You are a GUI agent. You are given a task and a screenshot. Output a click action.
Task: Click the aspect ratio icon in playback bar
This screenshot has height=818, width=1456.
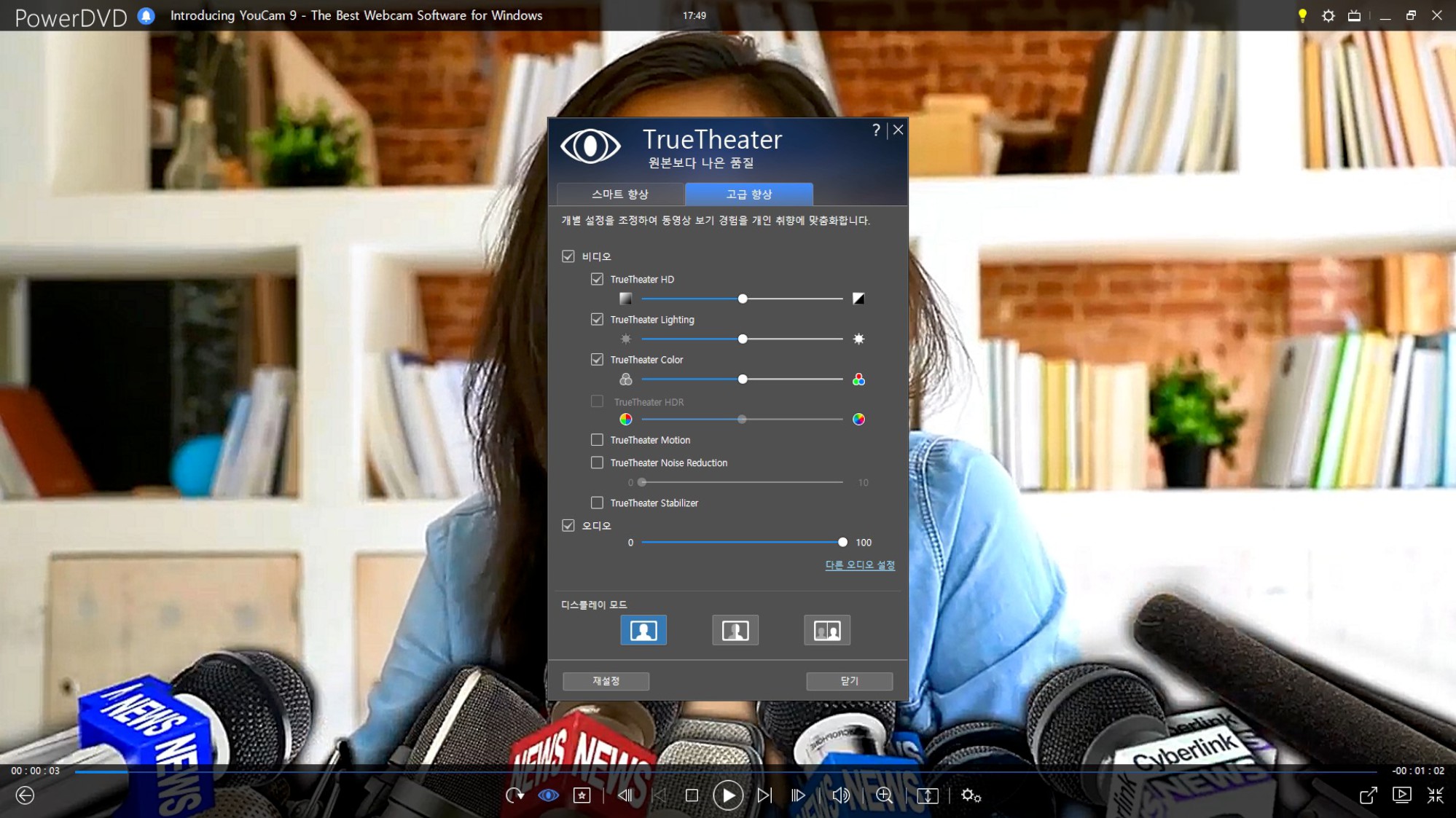tap(927, 795)
